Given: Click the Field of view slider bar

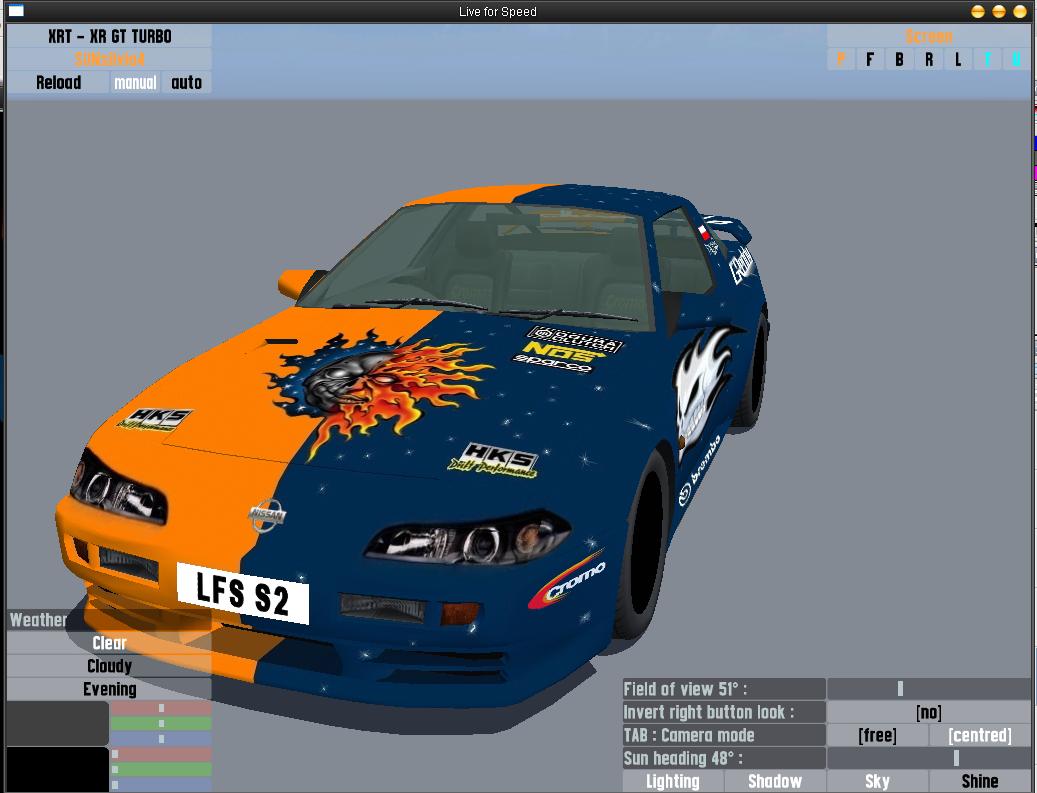Looking at the screenshot, I should (929, 689).
